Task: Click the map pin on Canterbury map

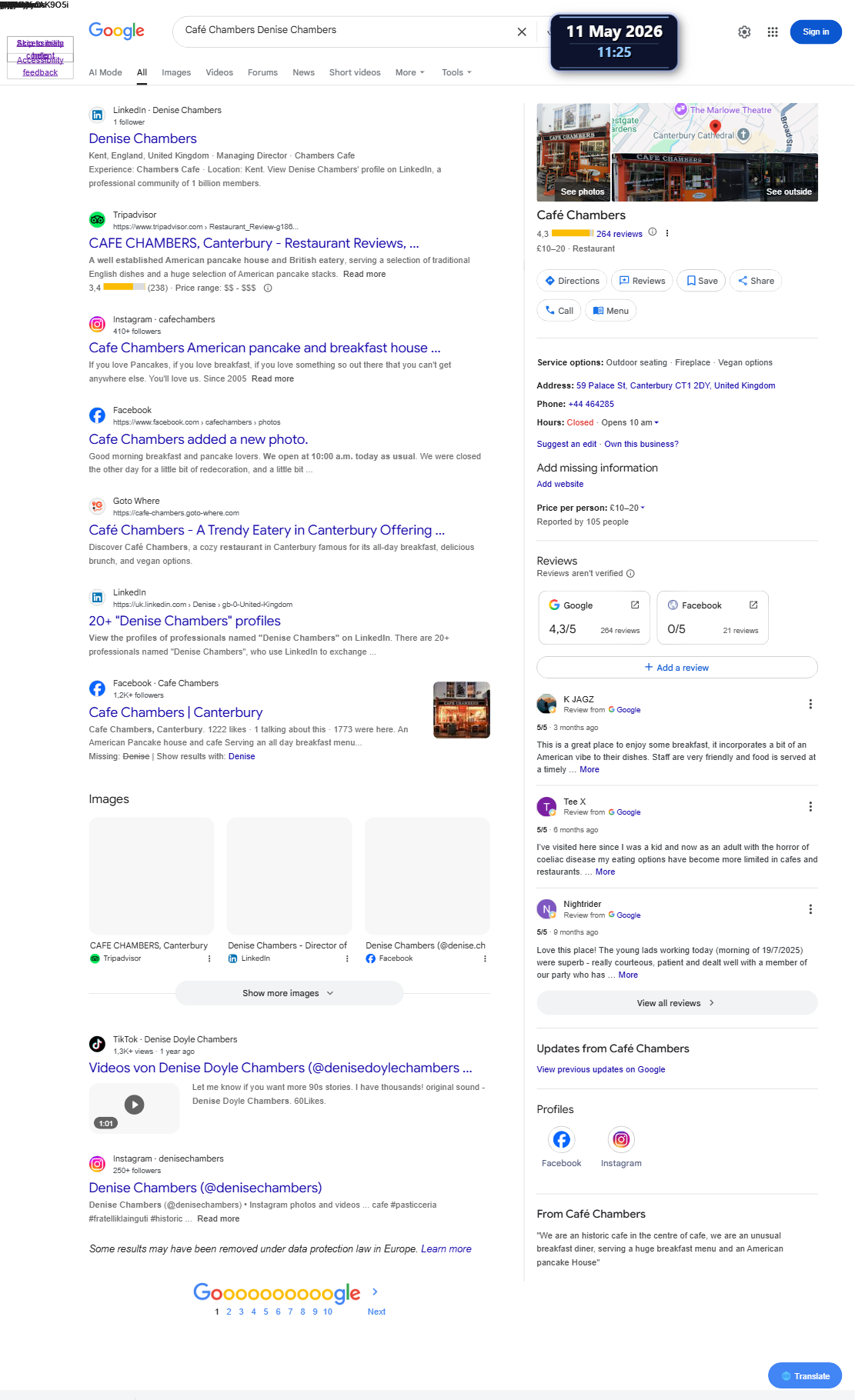Action: point(715,127)
